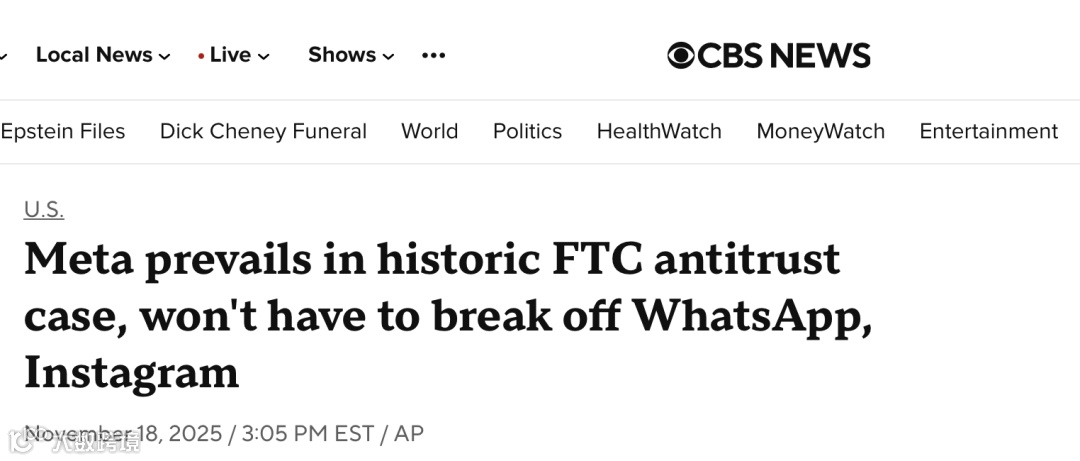Open the three-dot more options menu
1080x461 pixels.
(433, 55)
